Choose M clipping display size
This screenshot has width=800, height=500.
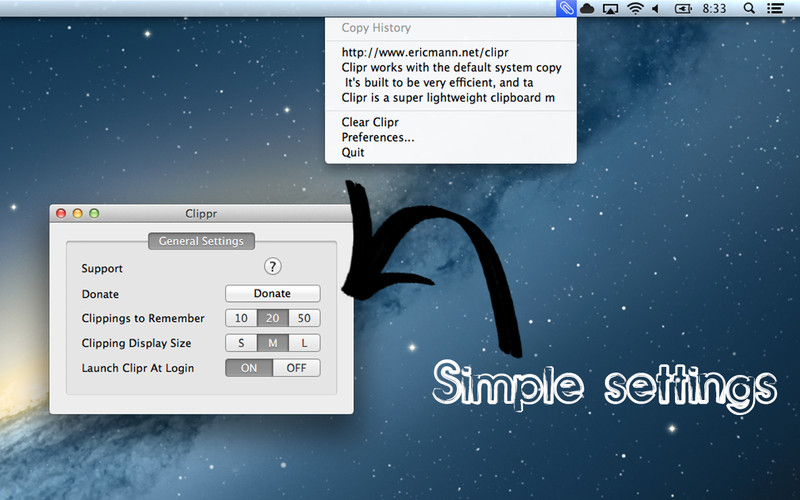(272, 343)
